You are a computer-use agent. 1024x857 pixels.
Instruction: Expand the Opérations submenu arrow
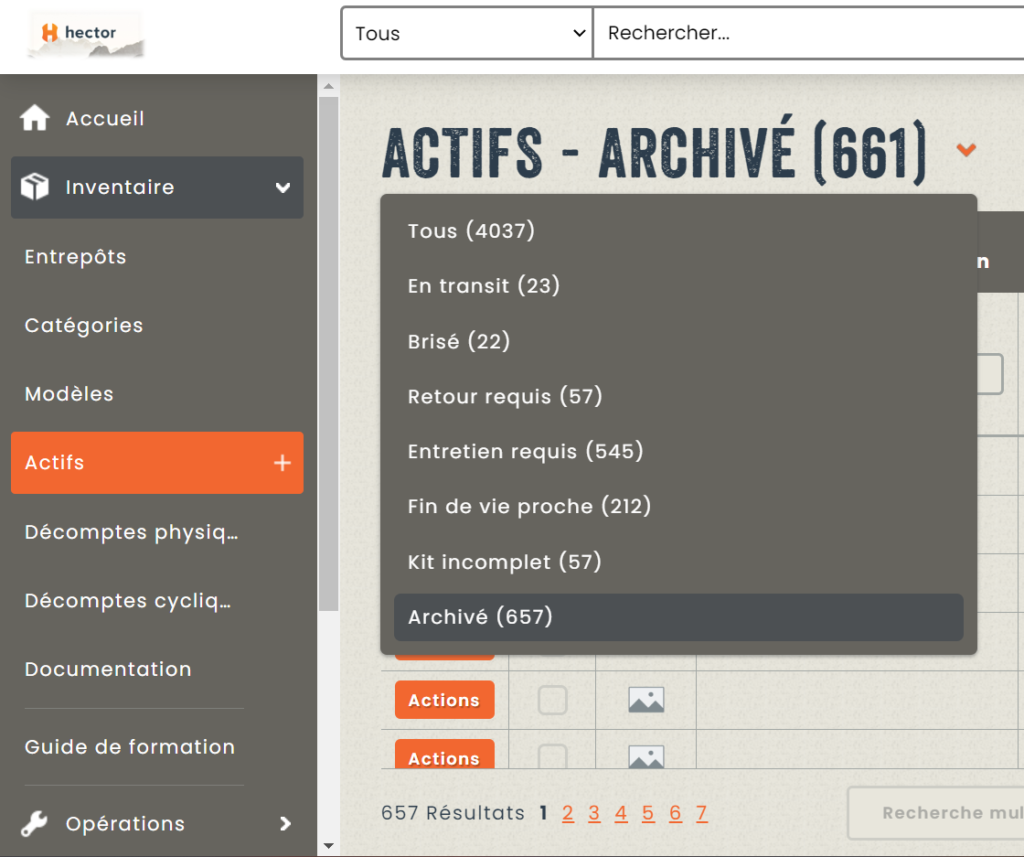[285, 824]
